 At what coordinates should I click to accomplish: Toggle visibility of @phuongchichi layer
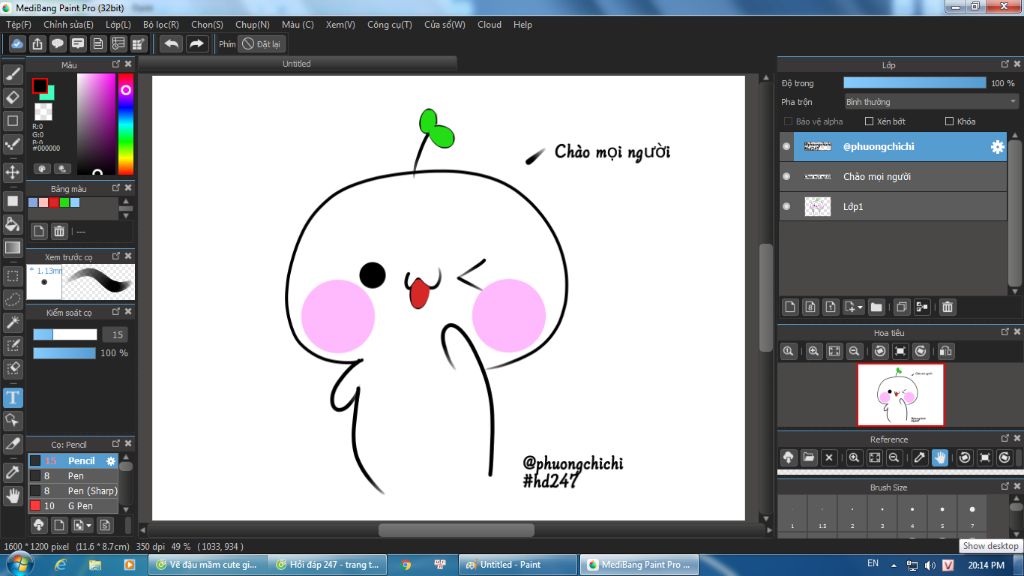(786, 147)
